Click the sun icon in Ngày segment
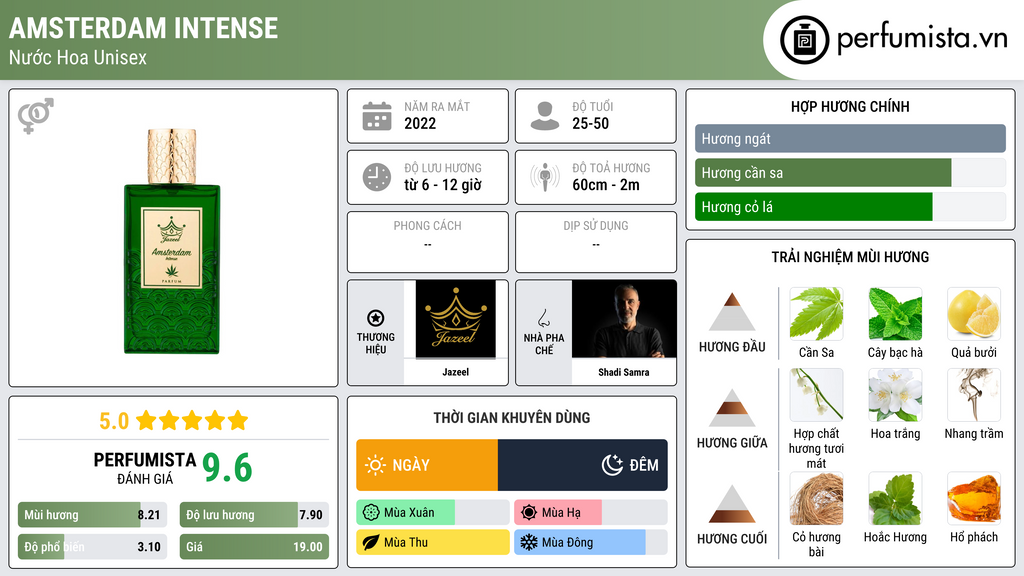The height and width of the screenshot is (576, 1024). 375,465
